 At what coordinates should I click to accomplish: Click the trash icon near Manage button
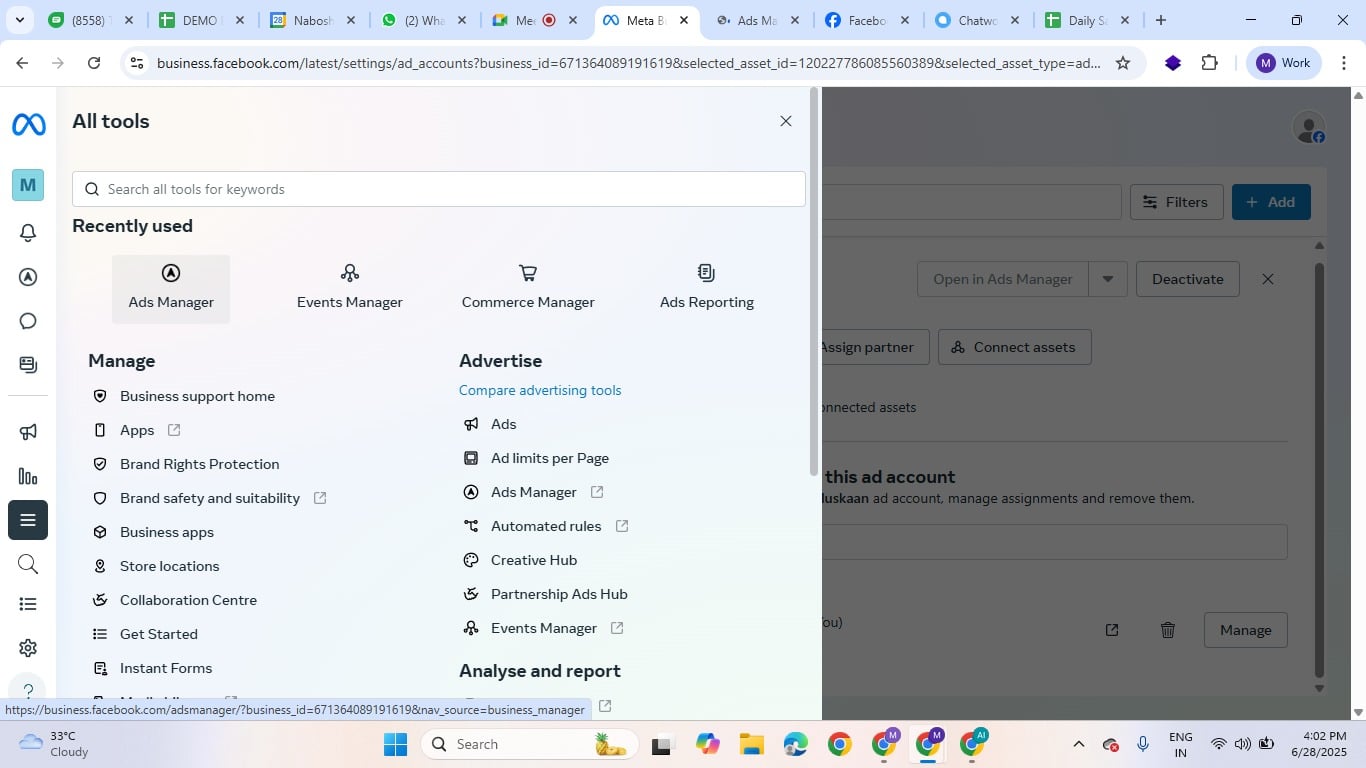tap(1167, 629)
